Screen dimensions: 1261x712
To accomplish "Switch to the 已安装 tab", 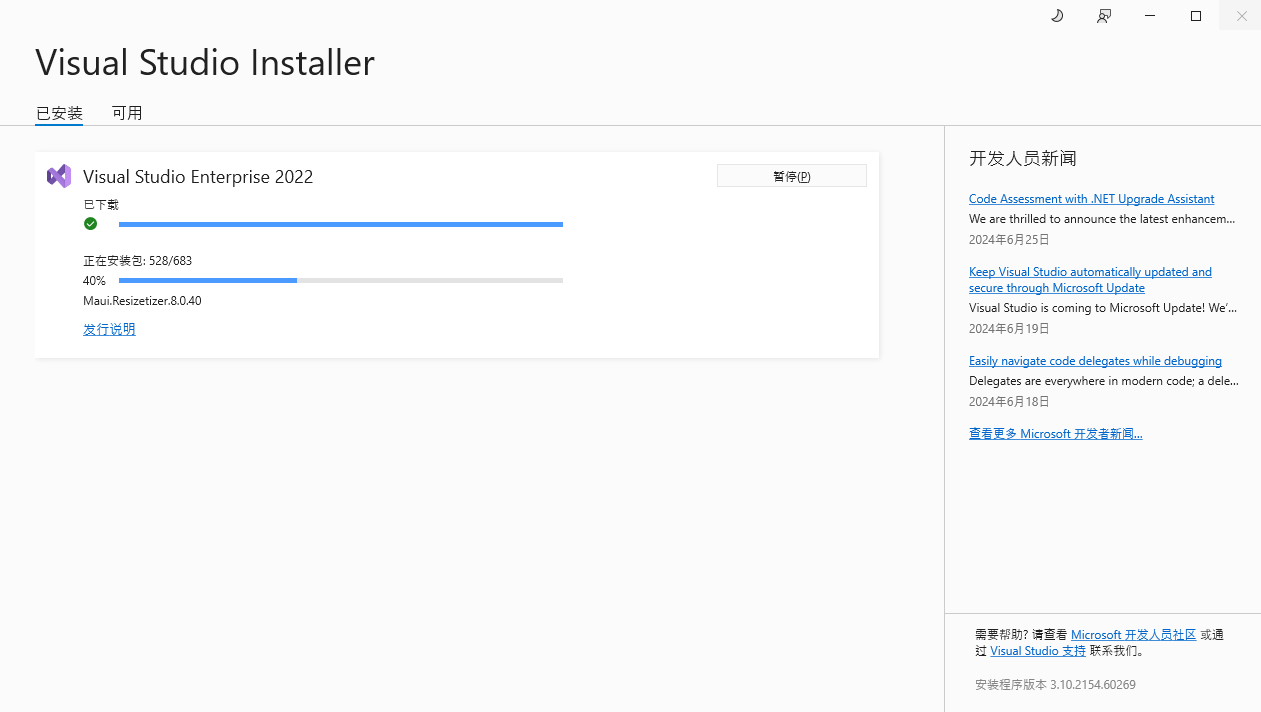I will tap(59, 113).
